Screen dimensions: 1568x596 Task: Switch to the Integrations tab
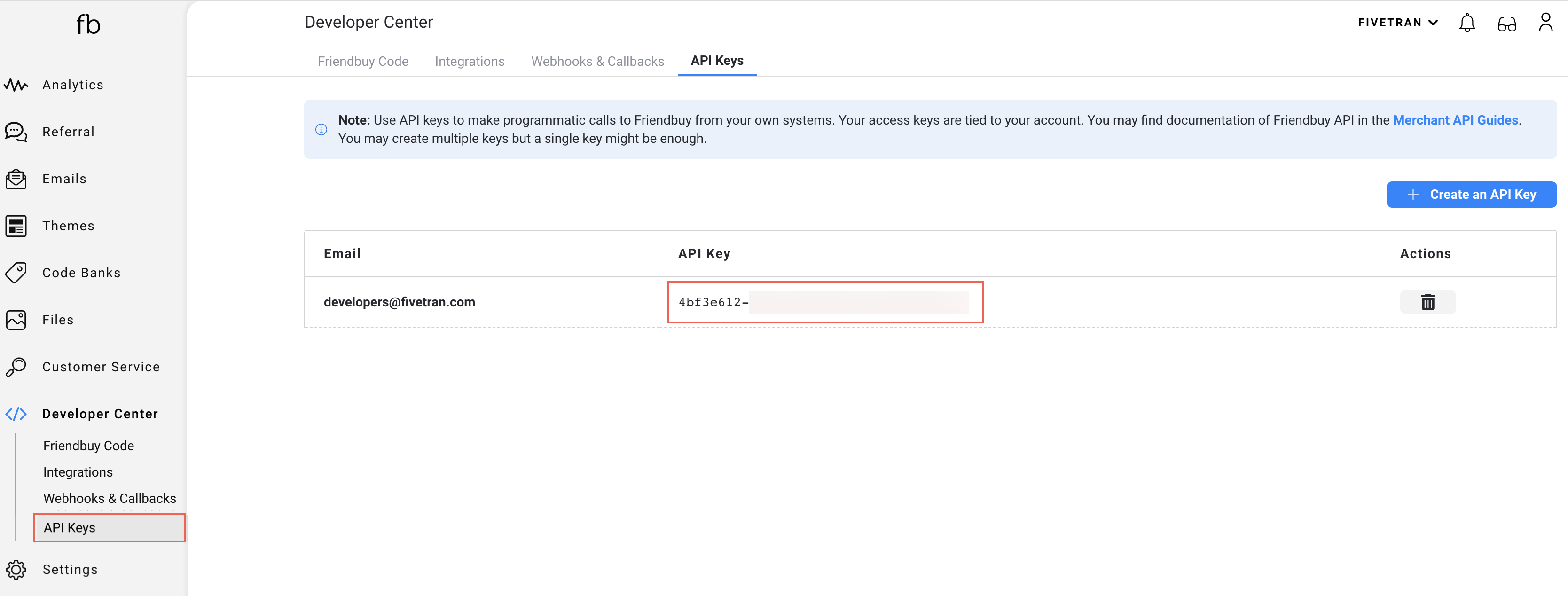coord(469,62)
